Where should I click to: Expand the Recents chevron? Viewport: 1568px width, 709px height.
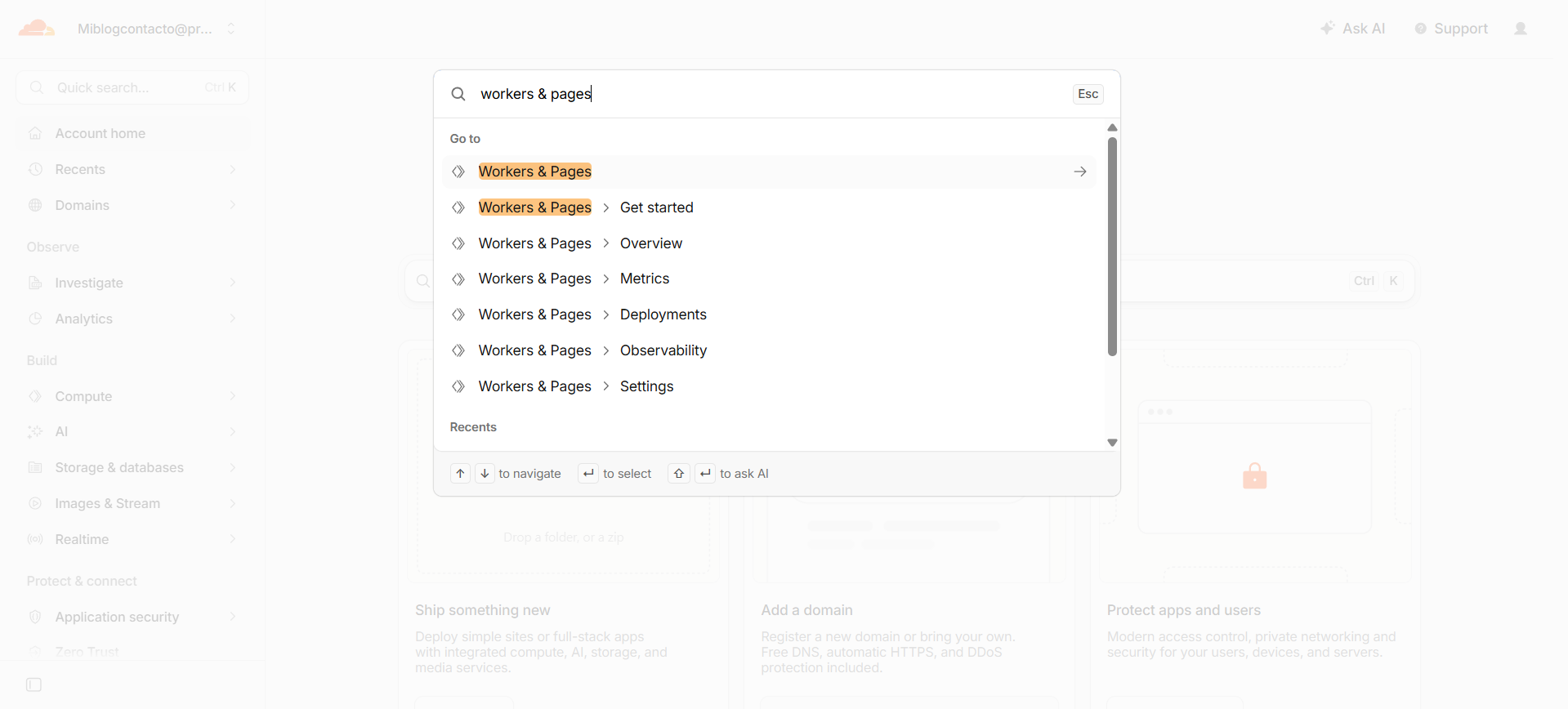(233, 169)
